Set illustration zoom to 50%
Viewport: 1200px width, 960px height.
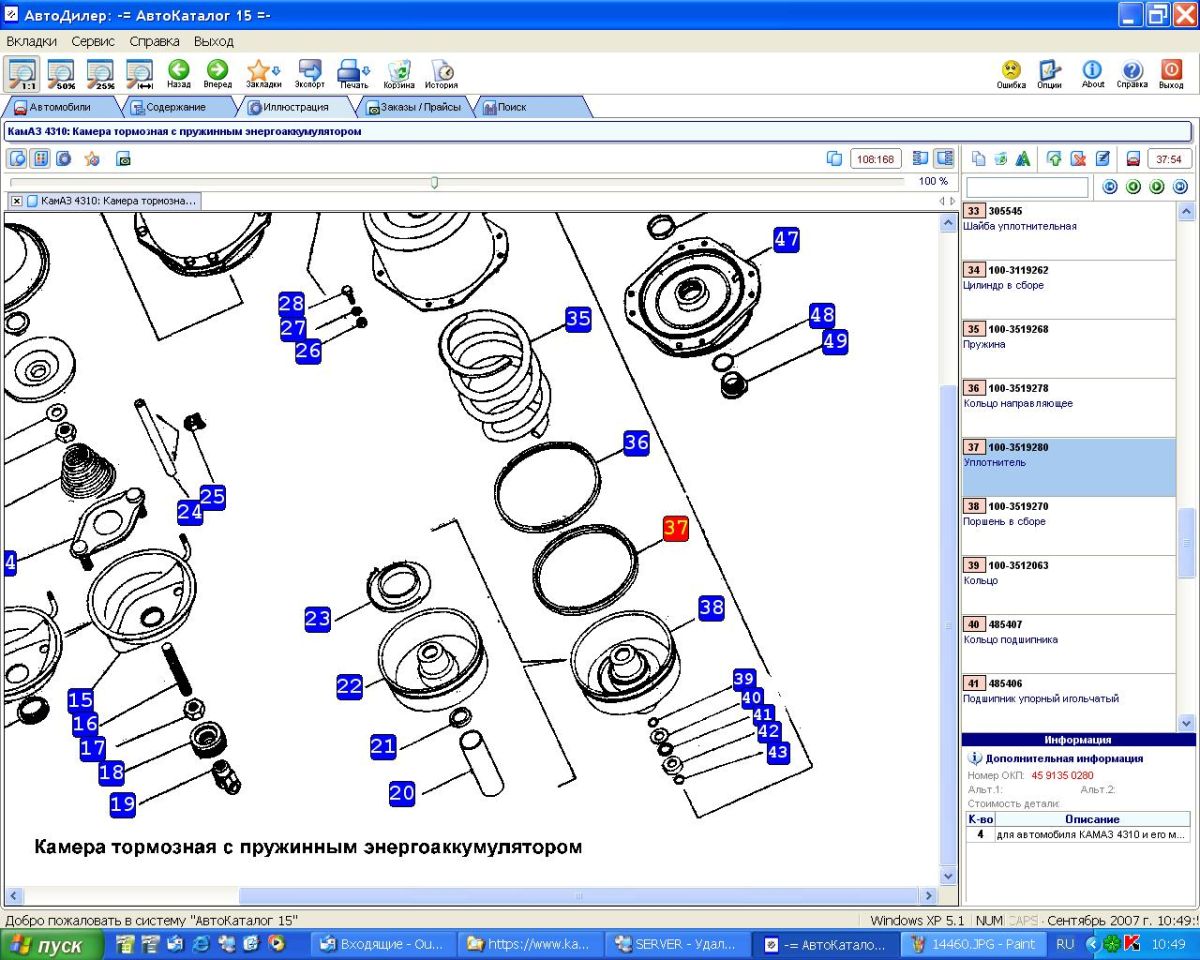pos(61,73)
